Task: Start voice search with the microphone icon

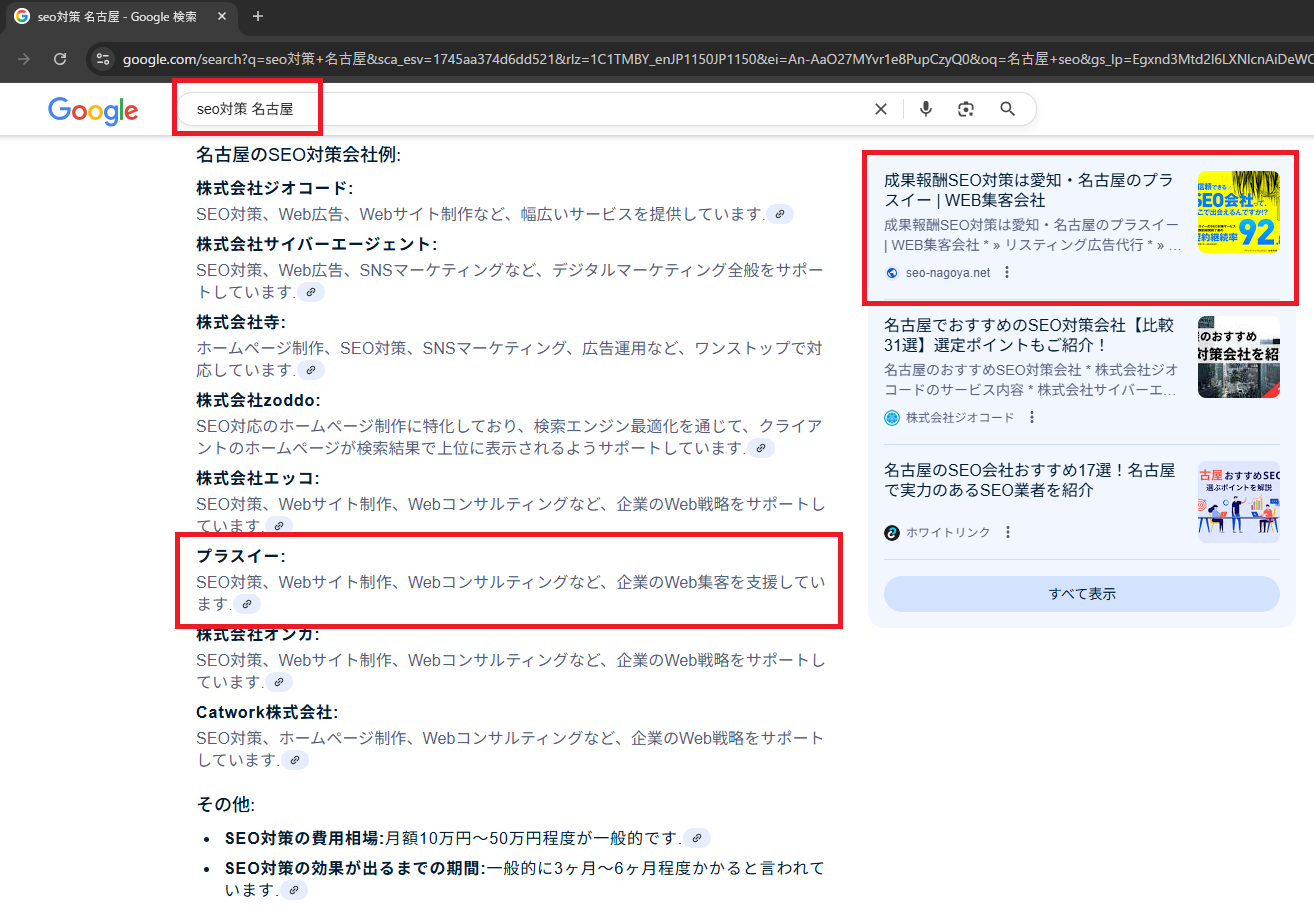Action: point(926,109)
